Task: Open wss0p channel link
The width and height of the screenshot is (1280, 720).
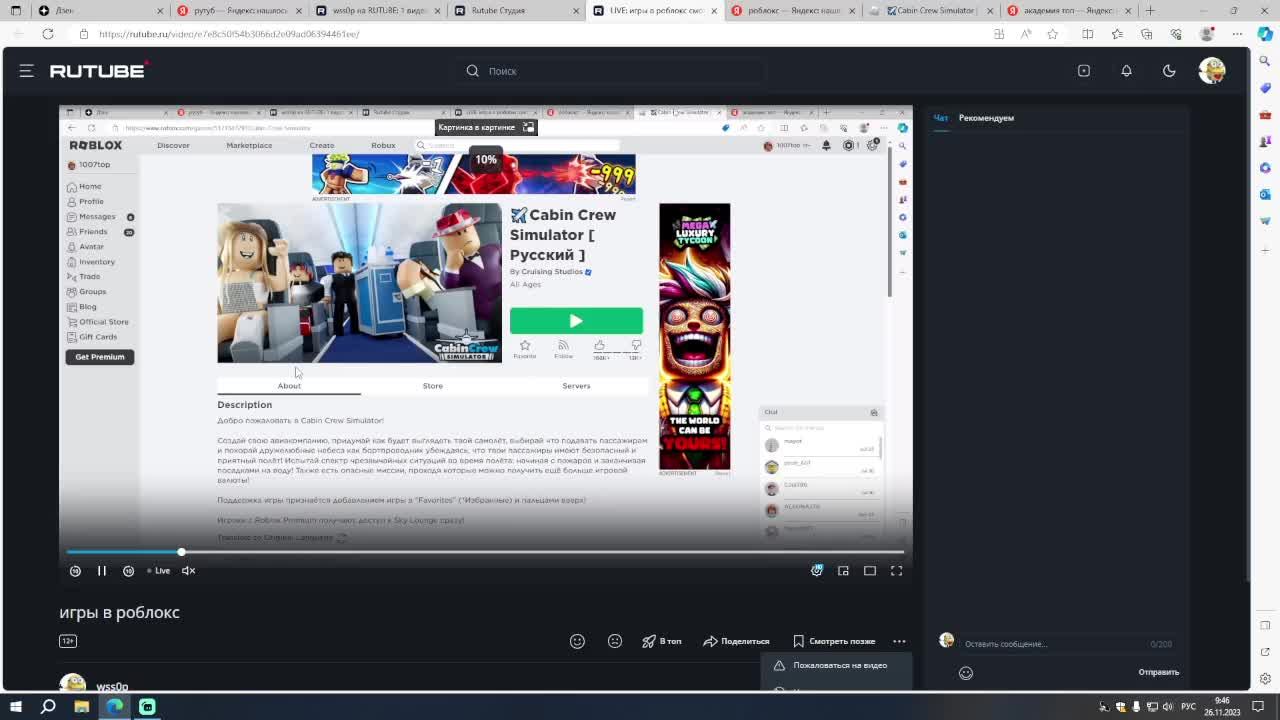Action: coord(112,687)
